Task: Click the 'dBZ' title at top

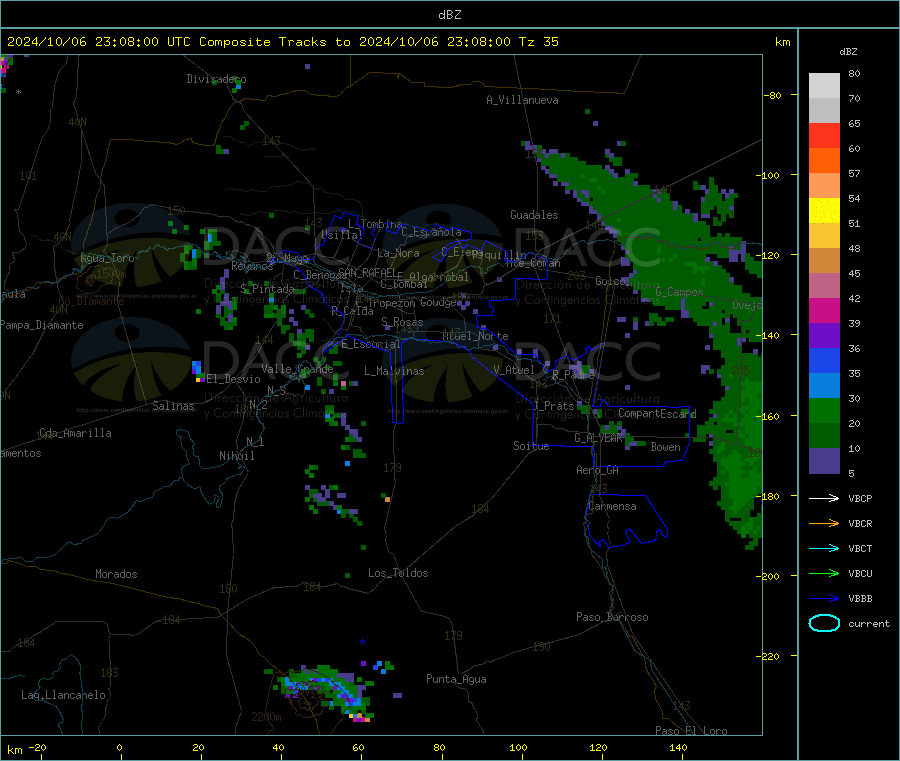Action: (449, 15)
